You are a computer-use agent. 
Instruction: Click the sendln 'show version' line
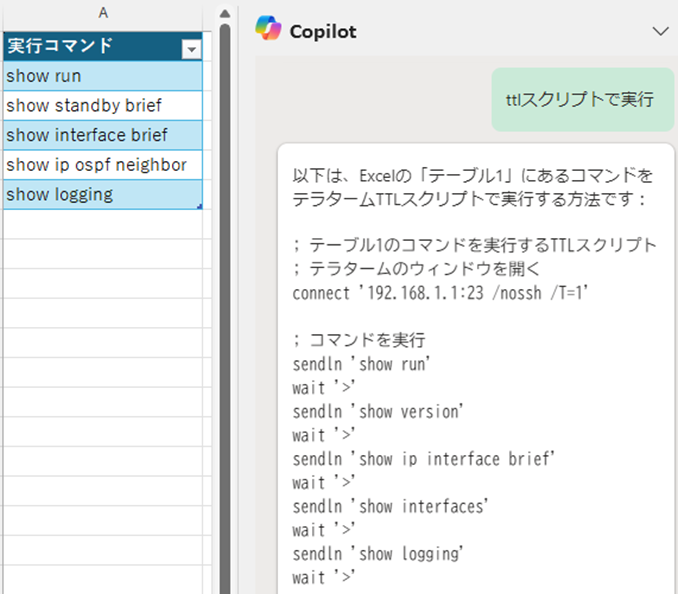(x=377, y=412)
